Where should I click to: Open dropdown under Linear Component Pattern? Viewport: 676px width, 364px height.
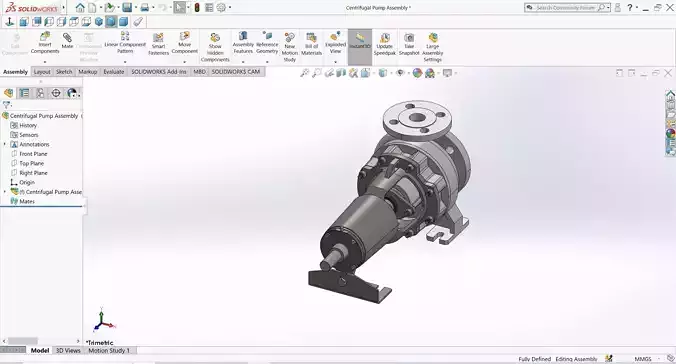click(125, 62)
